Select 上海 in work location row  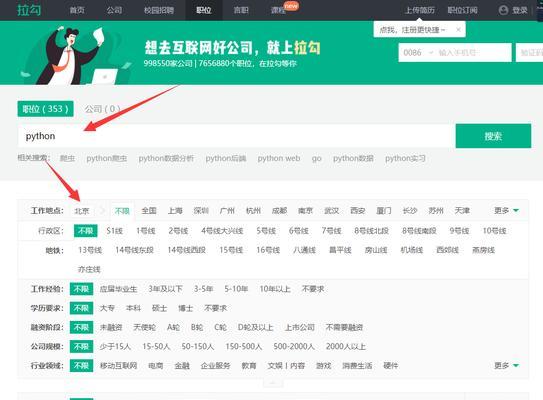[175, 211]
